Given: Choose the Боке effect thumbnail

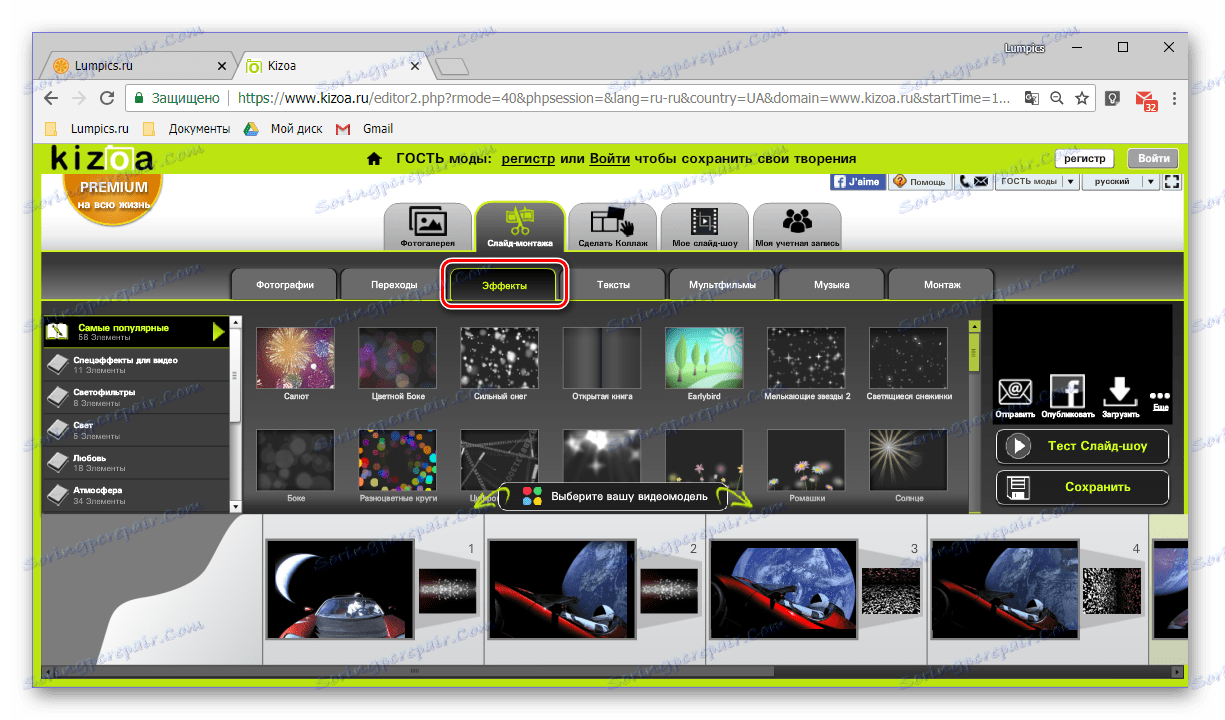Looking at the screenshot, I should [296, 460].
